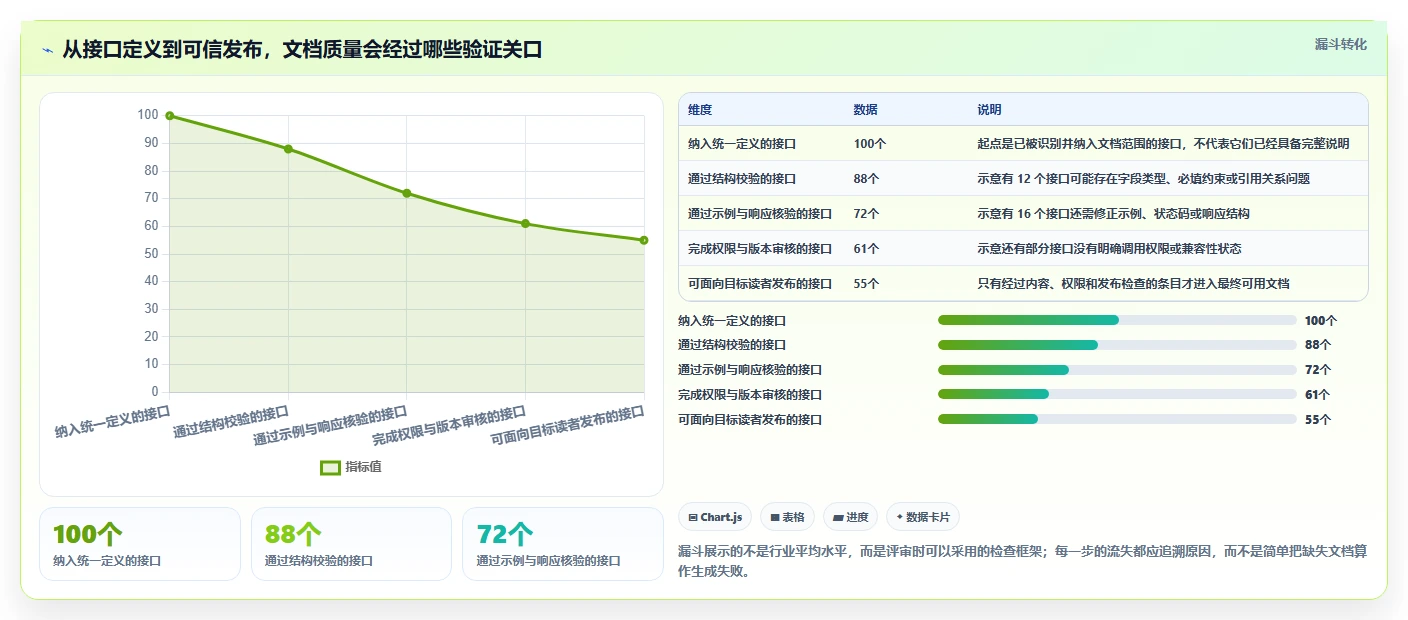Click the 维度 column header
Screen dimensions: 1408x620
(700, 110)
